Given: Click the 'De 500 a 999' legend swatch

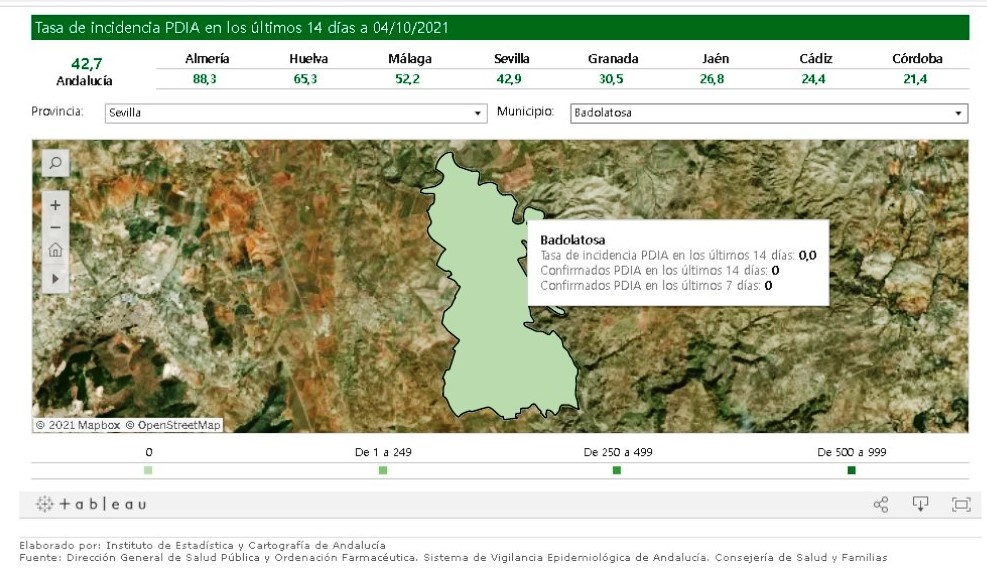Looking at the screenshot, I should click(x=851, y=470).
